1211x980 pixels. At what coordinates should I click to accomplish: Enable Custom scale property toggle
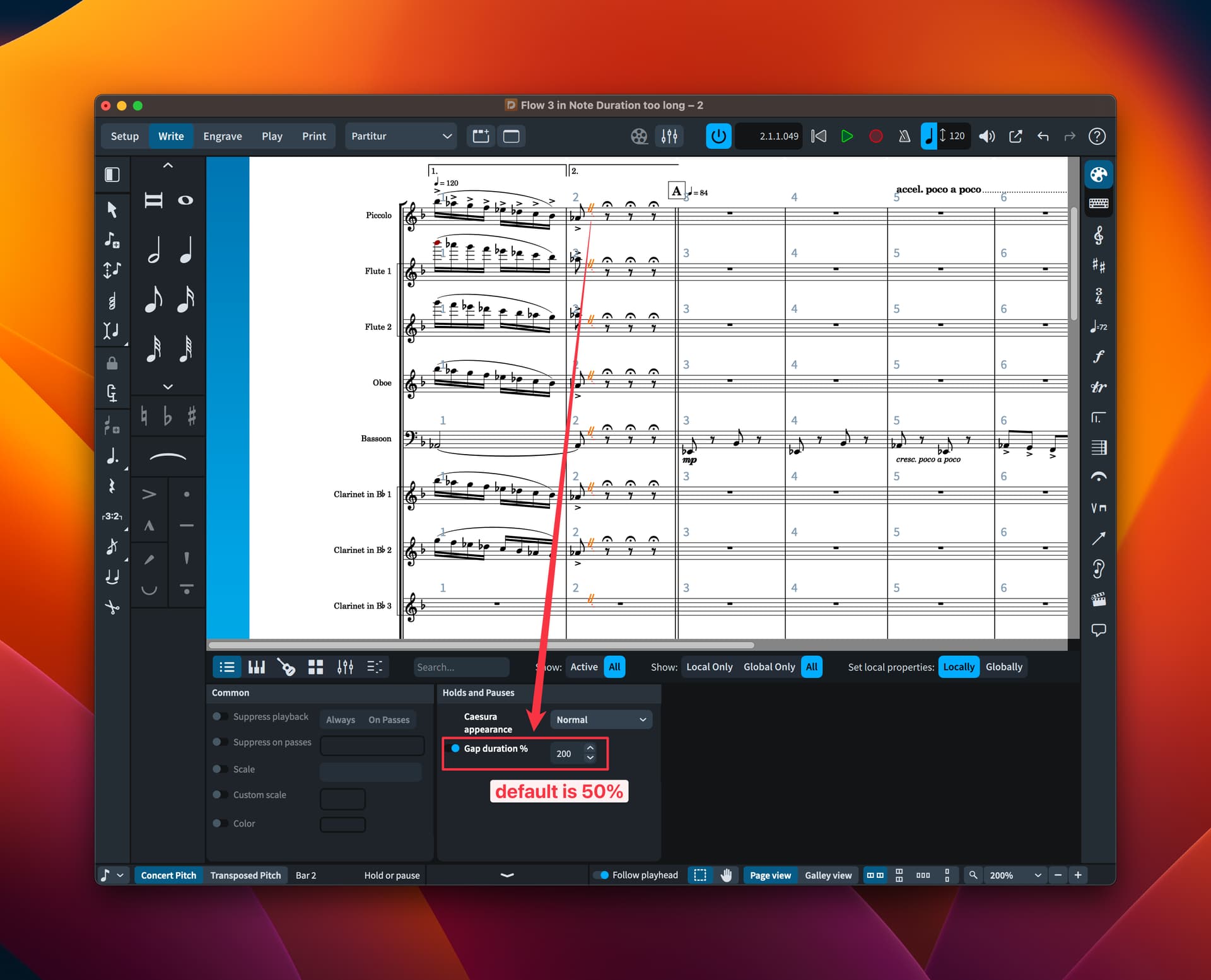220,795
